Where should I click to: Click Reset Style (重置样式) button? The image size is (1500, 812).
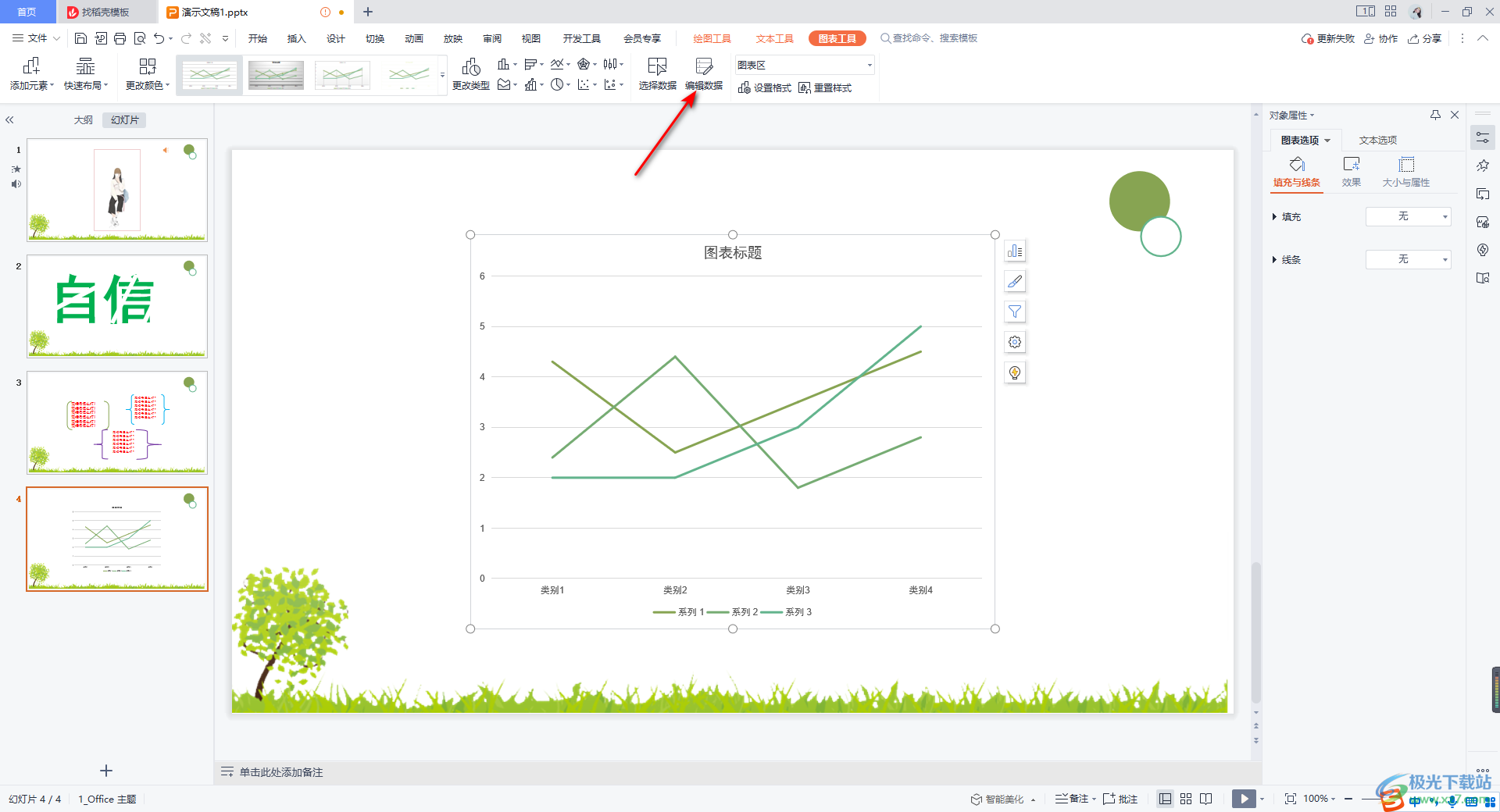[825, 87]
